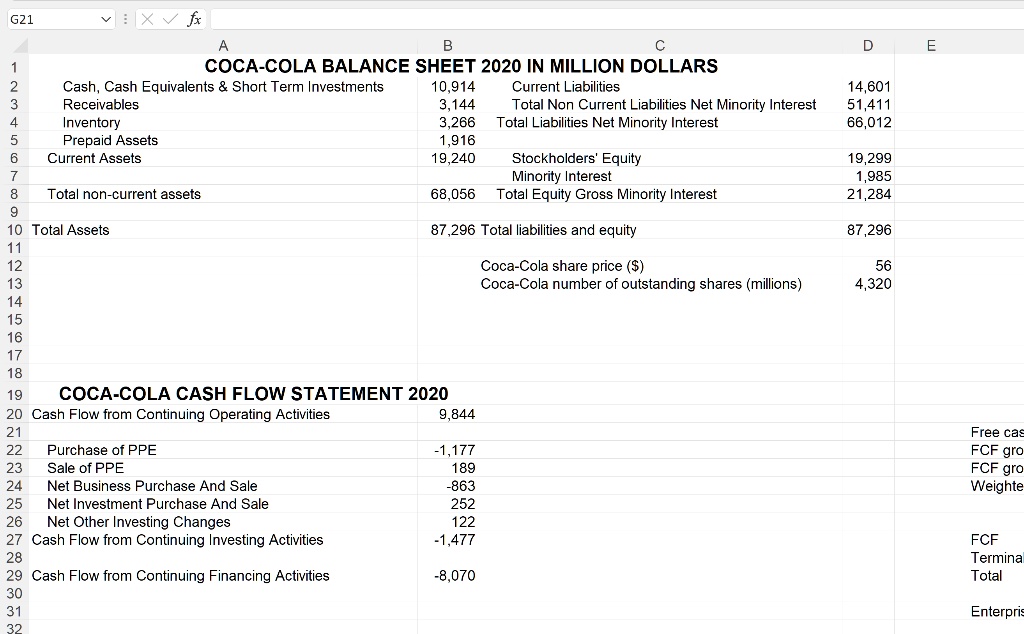Screen dimensions: 1024x634
Task: Click the Cancel (X) icon beside formula bar
Action: point(146,18)
